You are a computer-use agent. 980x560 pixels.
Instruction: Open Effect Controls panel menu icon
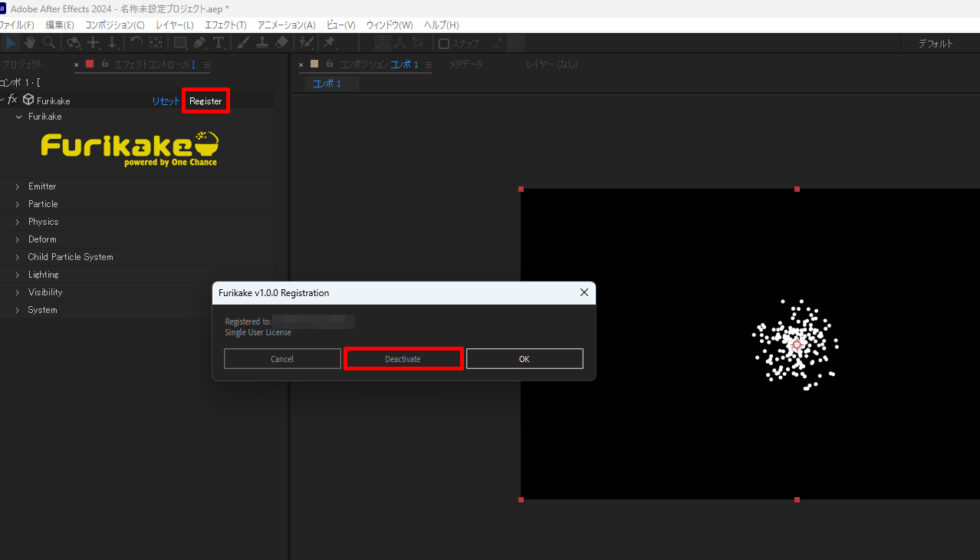(207, 64)
